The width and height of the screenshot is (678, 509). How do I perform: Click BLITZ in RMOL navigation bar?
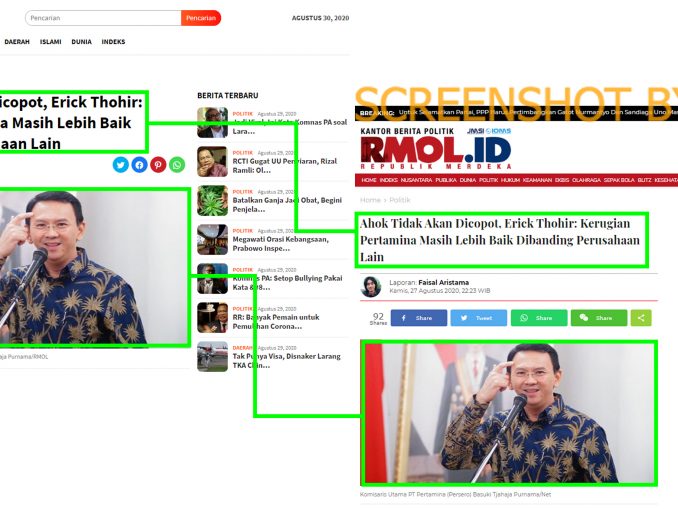[644, 180]
